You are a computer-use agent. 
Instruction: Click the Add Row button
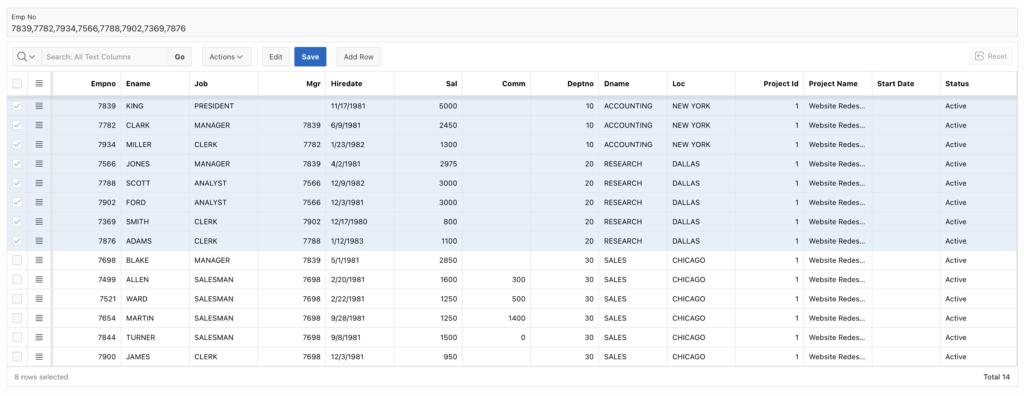click(359, 57)
